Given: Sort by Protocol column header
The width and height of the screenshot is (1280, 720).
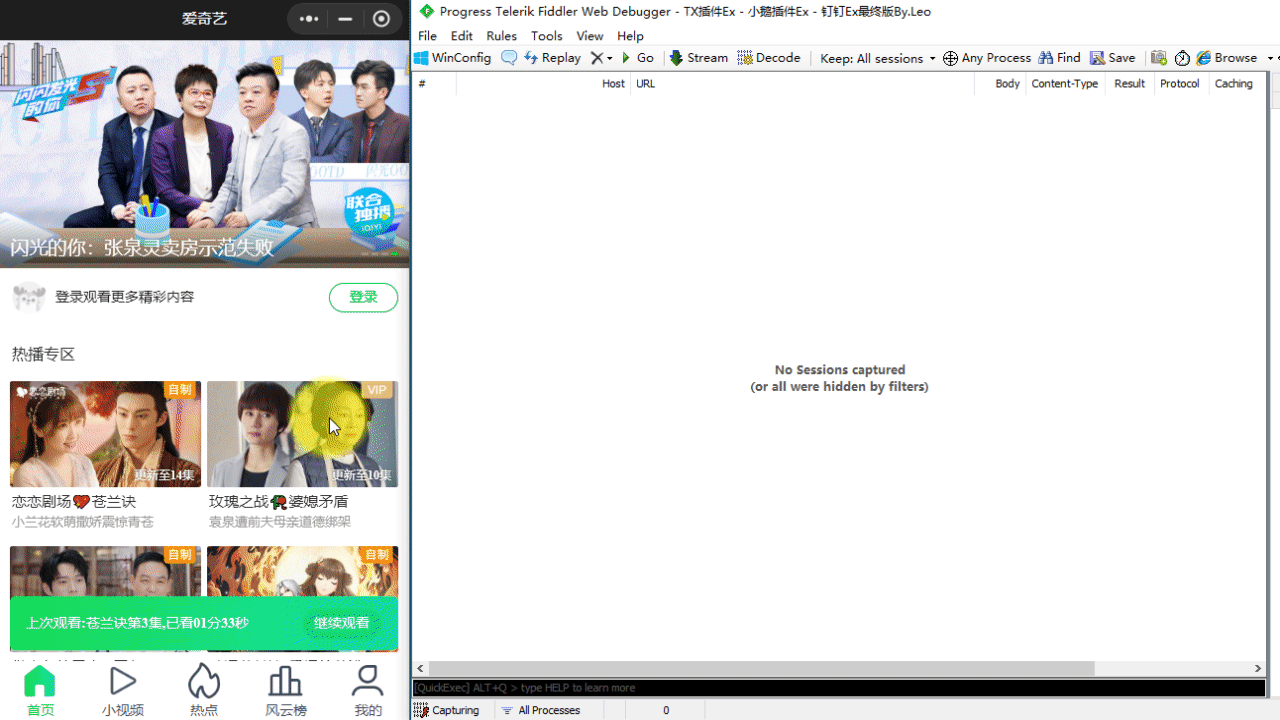Looking at the screenshot, I should pyautogui.click(x=1179, y=84).
